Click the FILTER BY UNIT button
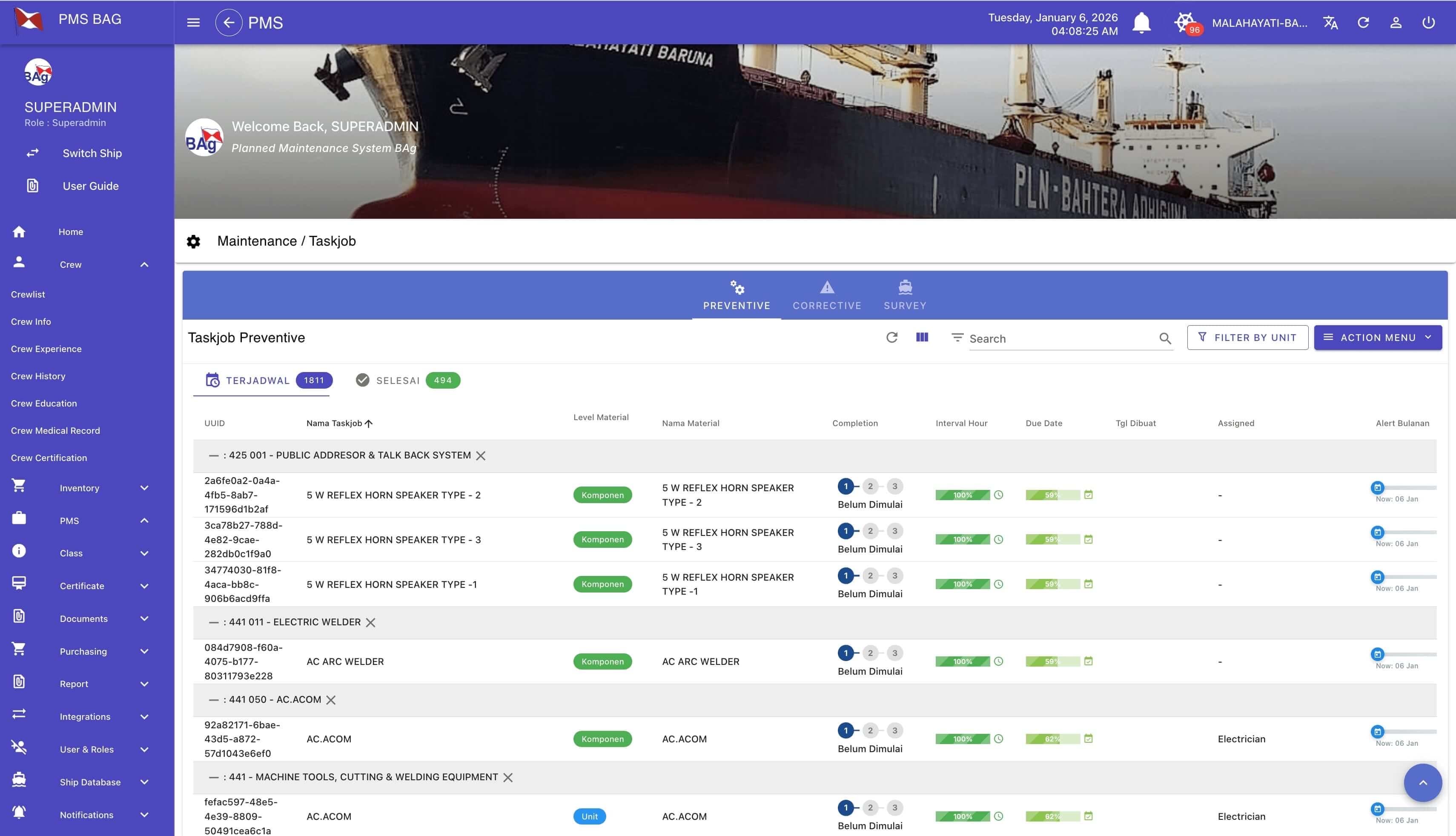 click(1247, 338)
